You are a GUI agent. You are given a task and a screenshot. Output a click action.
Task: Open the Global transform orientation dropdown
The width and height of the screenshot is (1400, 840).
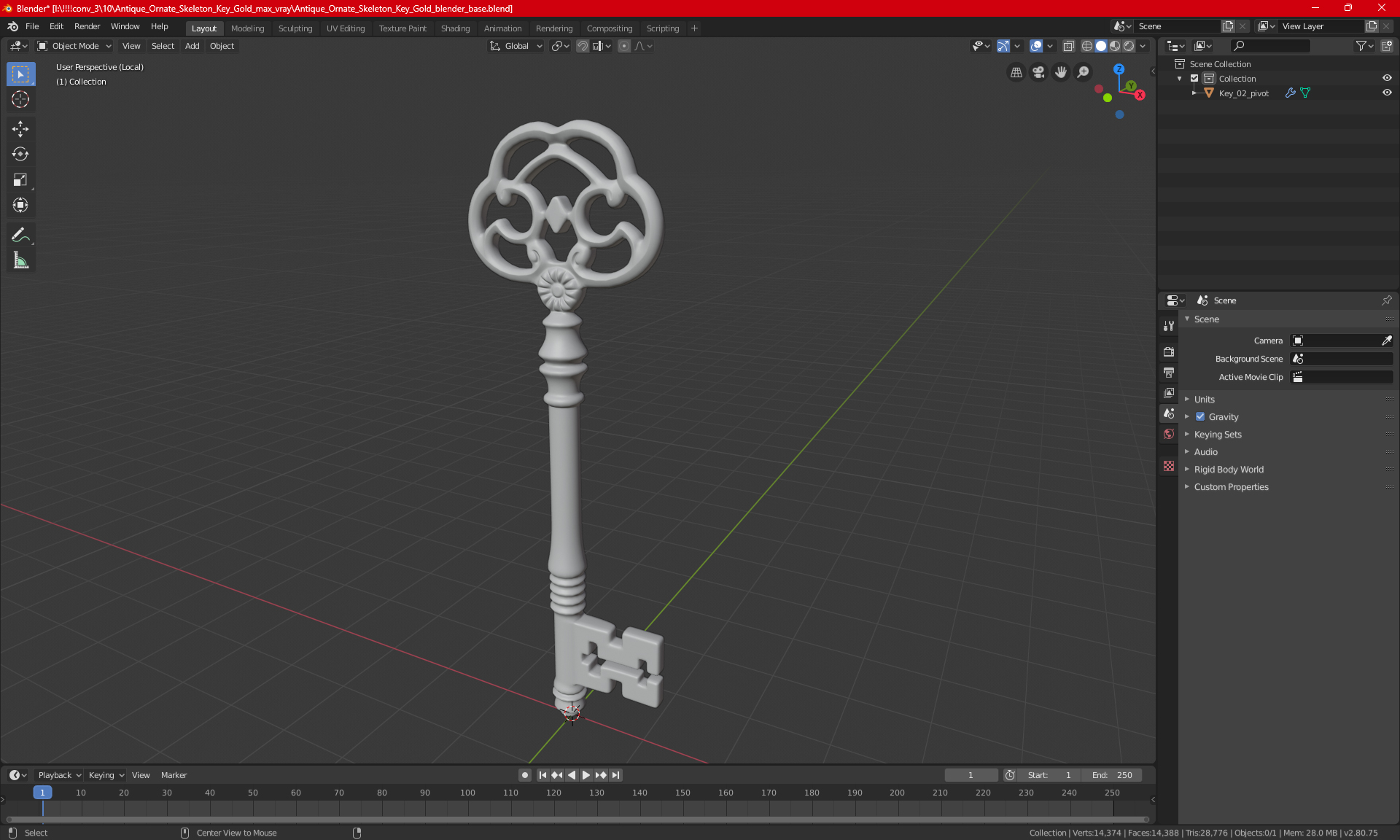pyautogui.click(x=516, y=46)
